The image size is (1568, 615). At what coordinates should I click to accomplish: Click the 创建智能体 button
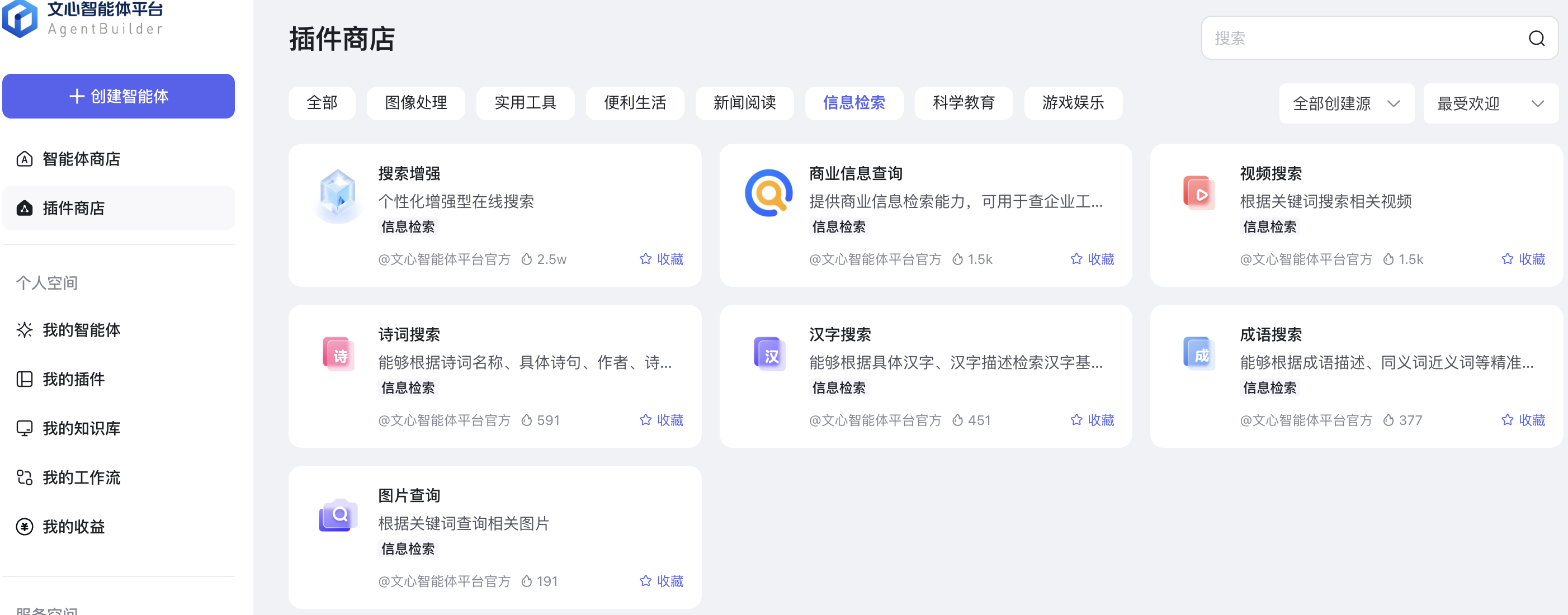[x=119, y=96]
